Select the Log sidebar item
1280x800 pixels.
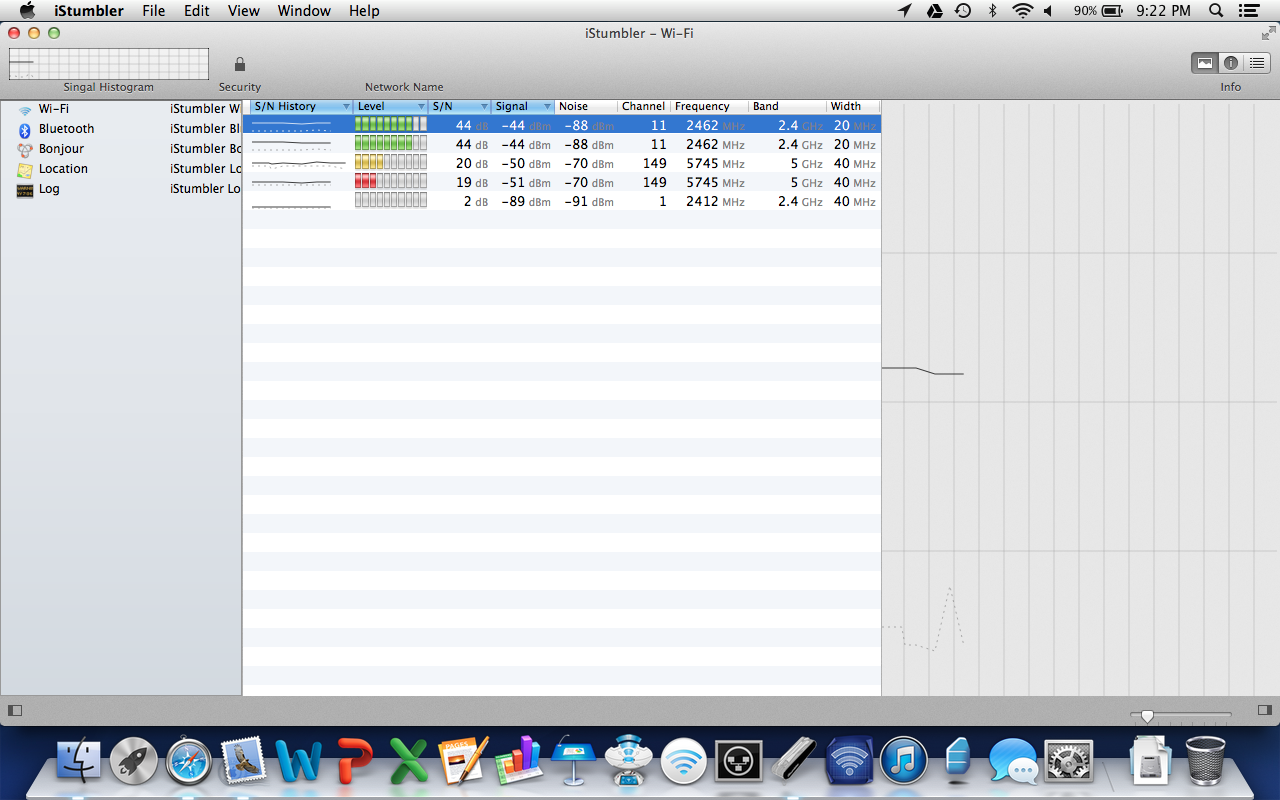[49, 189]
